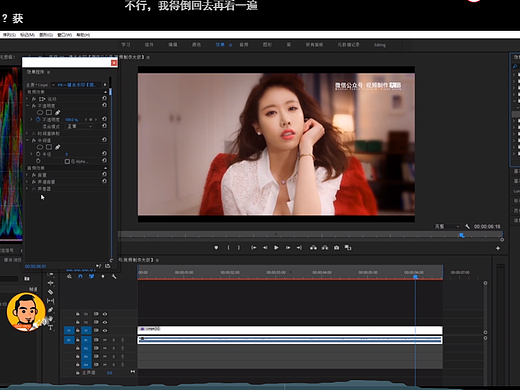Select the Type tool in toolbox

click(51, 328)
